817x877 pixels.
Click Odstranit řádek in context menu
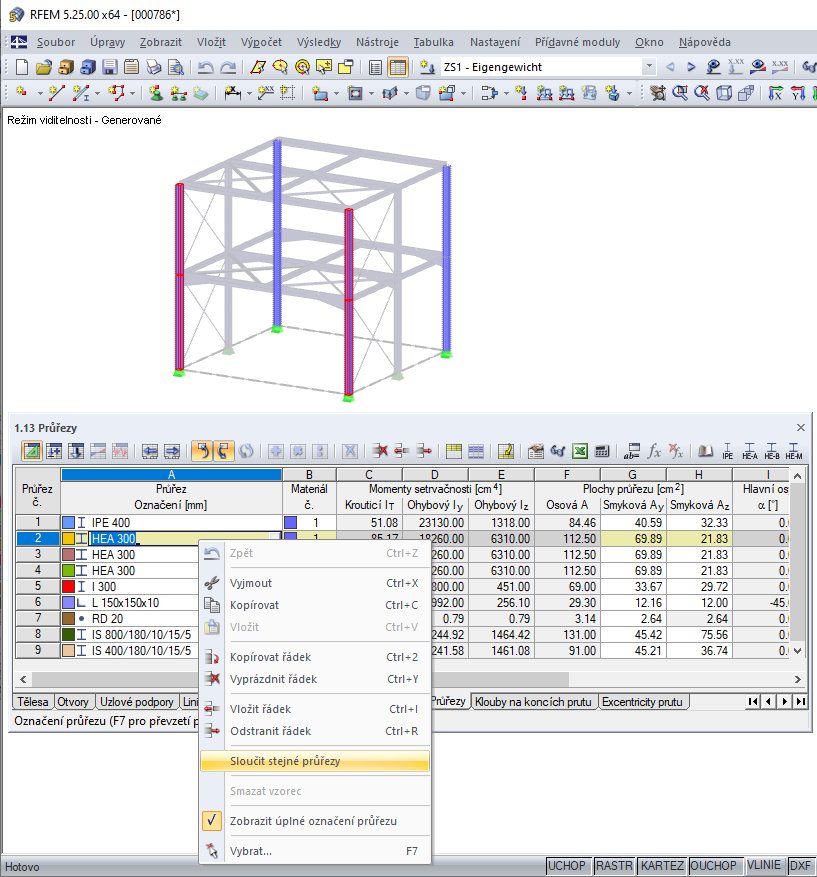pyautogui.click(x=315, y=731)
